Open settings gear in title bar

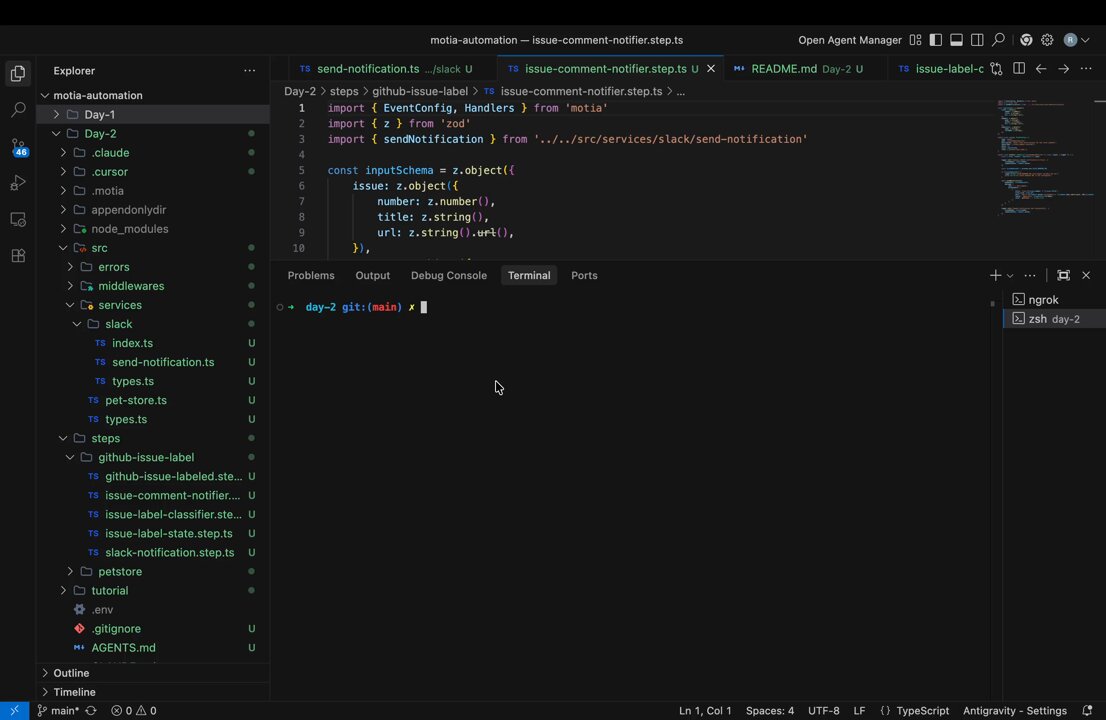pyautogui.click(x=1047, y=40)
